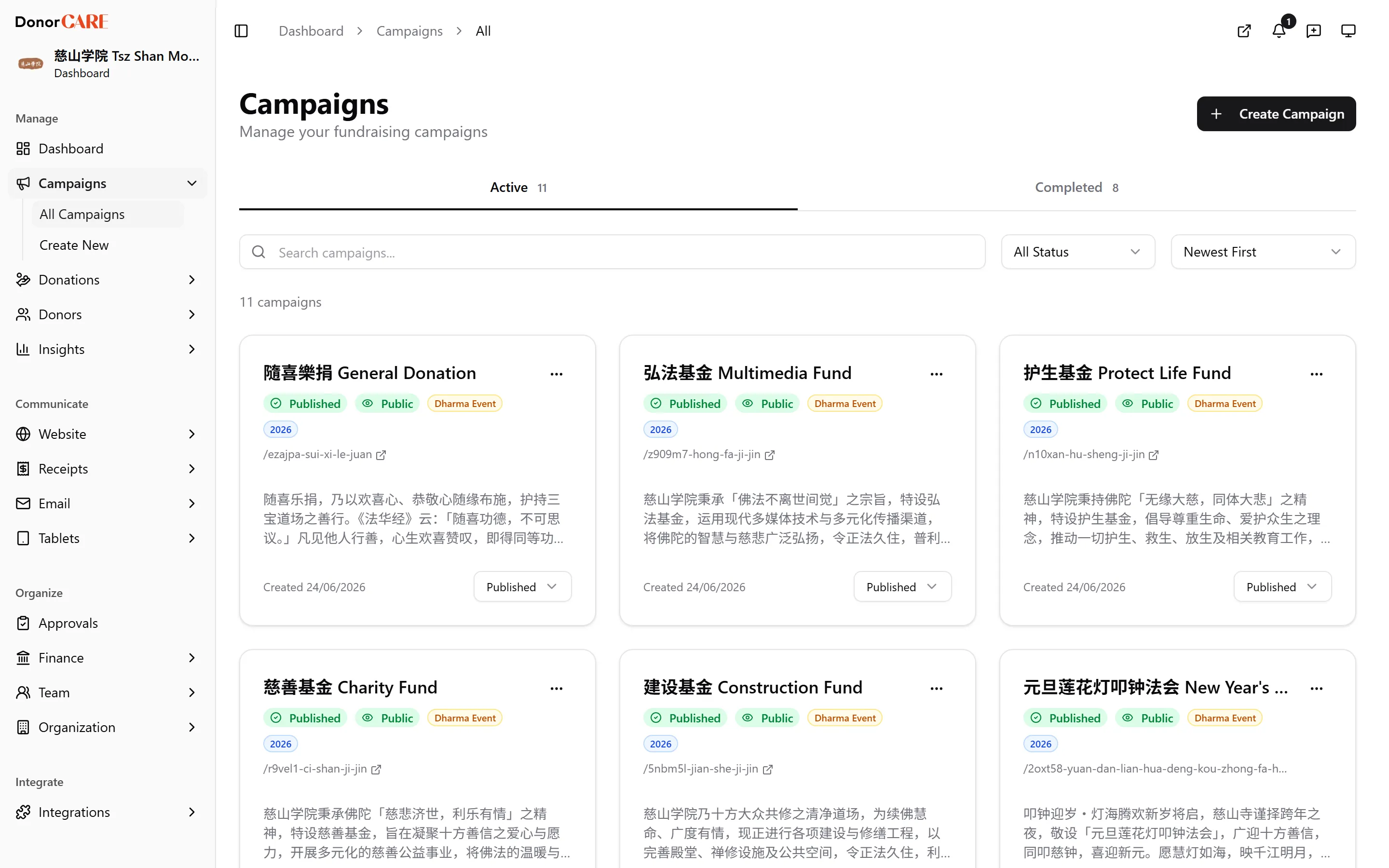Click the monitor display icon in header
Image resolution: width=1389 pixels, height=868 pixels.
tap(1348, 31)
